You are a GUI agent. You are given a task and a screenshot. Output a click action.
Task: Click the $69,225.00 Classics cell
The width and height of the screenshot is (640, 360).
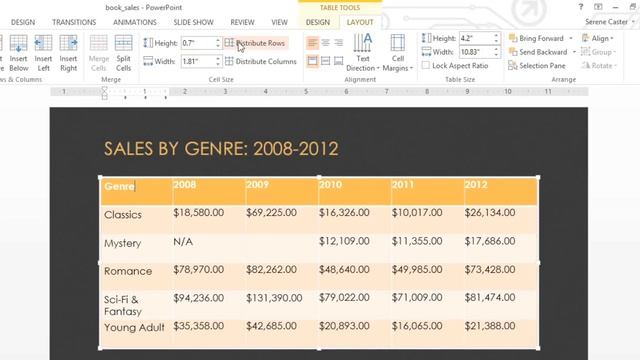click(281, 219)
